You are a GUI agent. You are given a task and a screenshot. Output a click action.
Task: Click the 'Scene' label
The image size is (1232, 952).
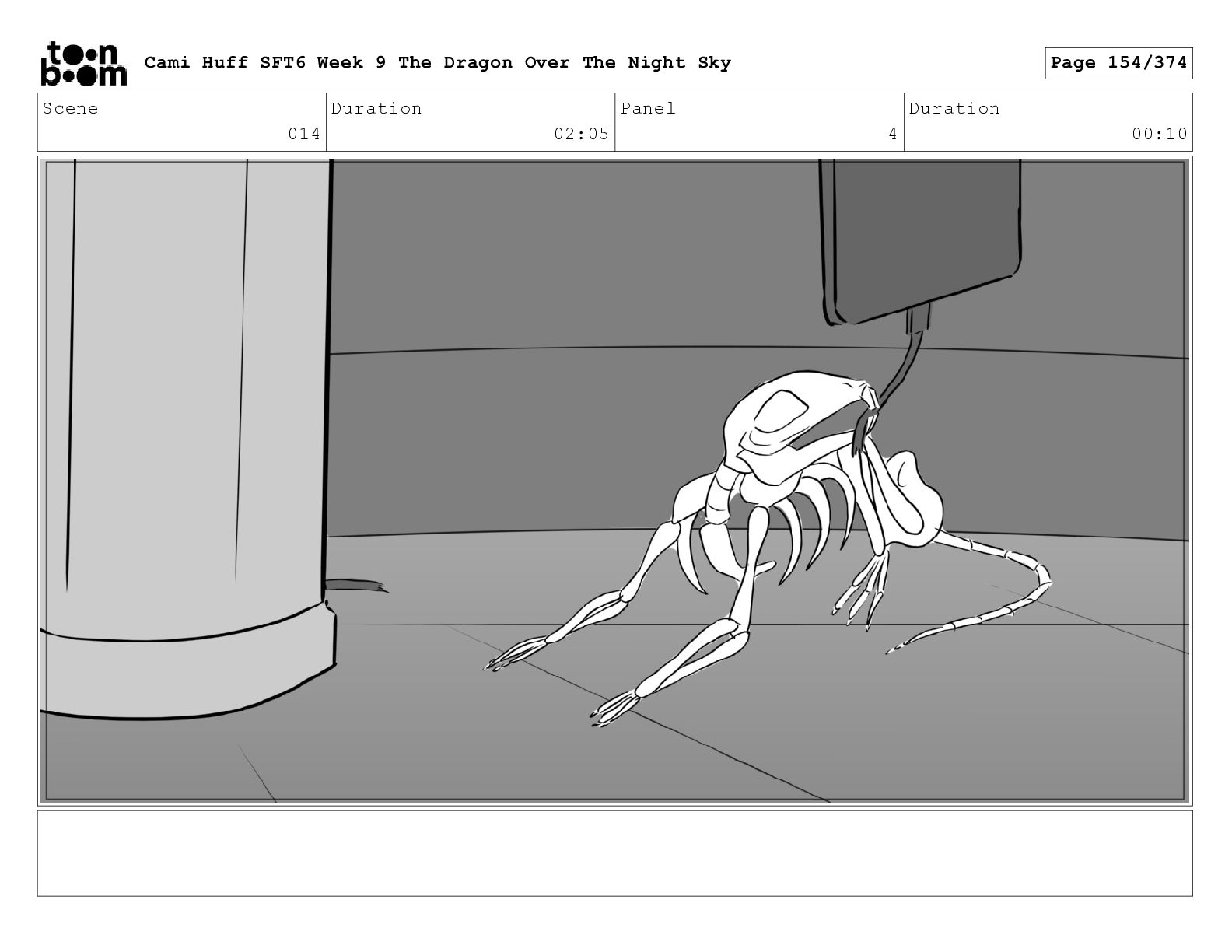(x=71, y=108)
